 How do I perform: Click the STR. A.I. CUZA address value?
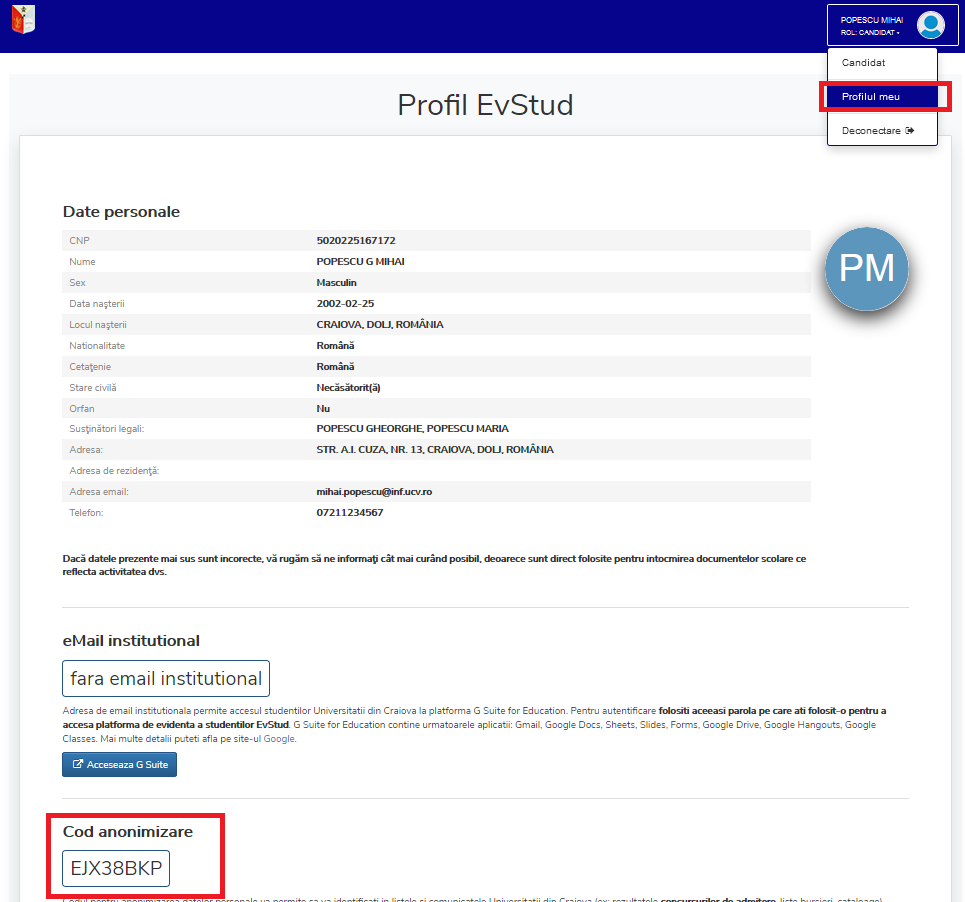click(435, 450)
